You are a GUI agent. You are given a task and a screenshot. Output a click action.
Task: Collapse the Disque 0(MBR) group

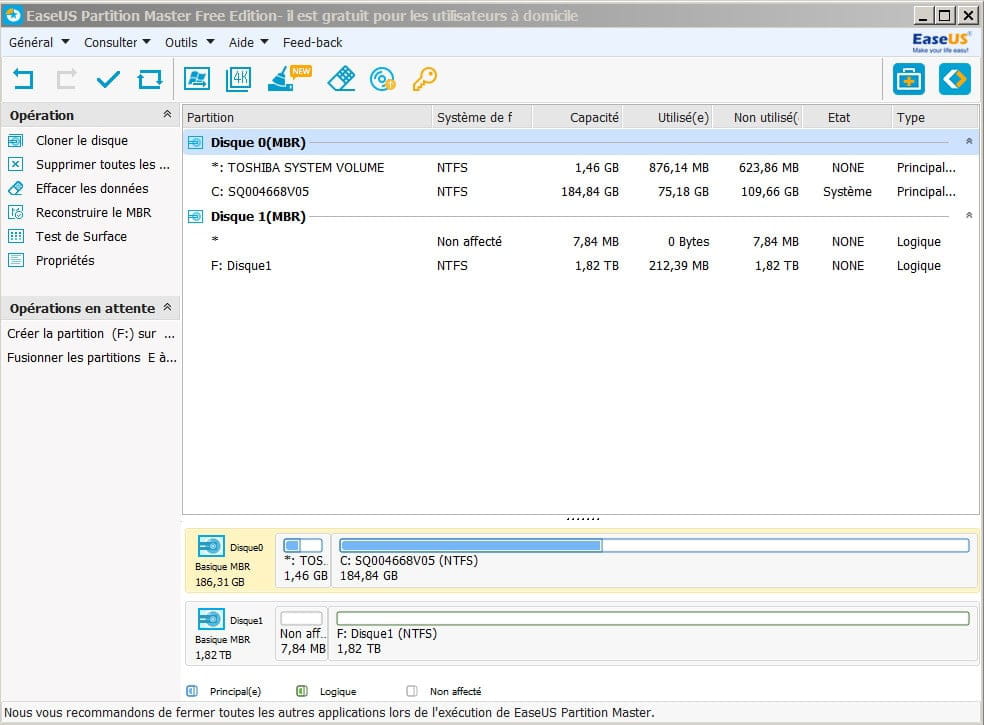[969, 141]
